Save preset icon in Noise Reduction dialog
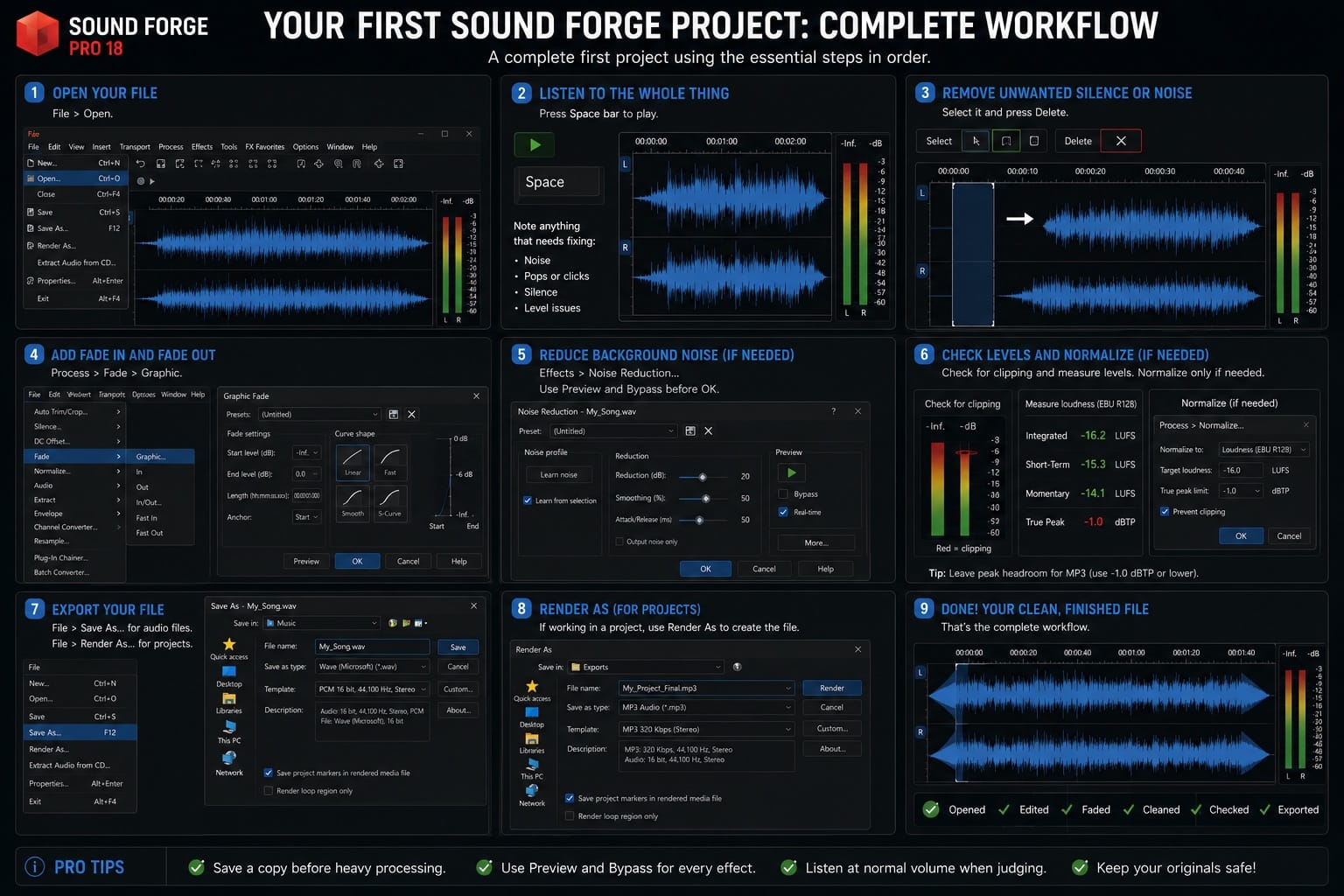The height and width of the screenshot is (896, 1344). click(690, 431)
